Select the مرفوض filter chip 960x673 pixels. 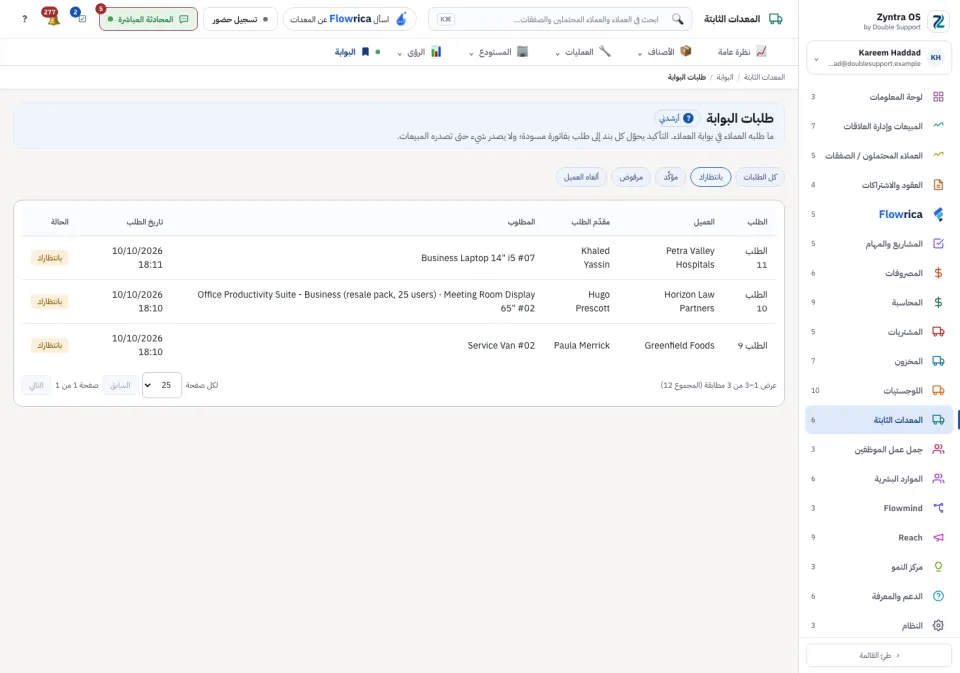[631, 177]
